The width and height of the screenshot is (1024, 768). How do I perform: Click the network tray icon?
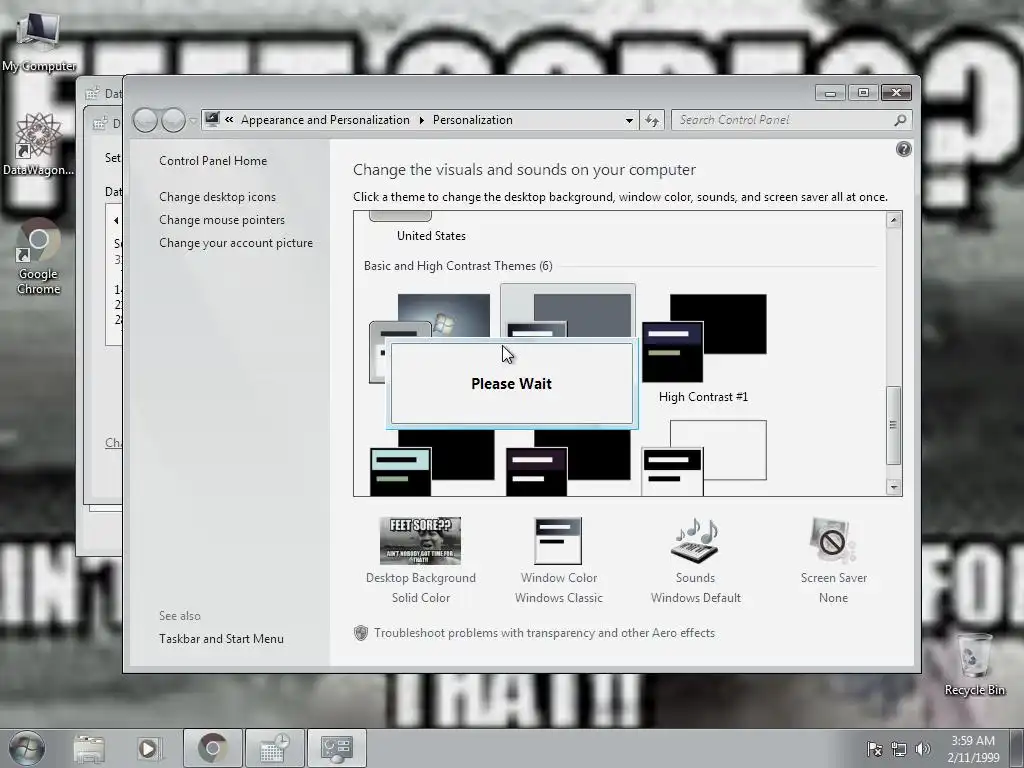tap(899, 749)
